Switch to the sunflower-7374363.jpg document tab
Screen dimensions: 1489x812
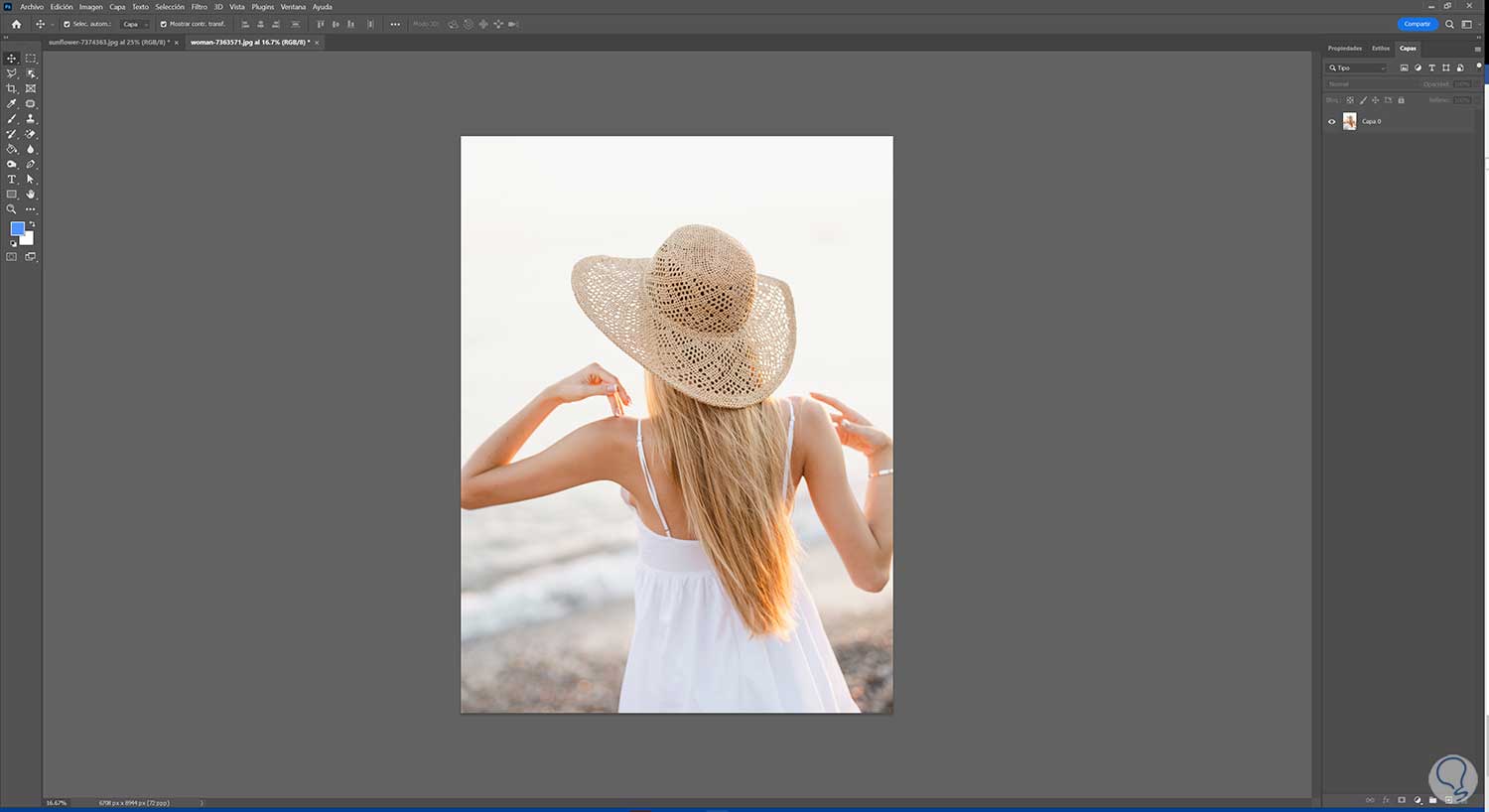point(108,43)
